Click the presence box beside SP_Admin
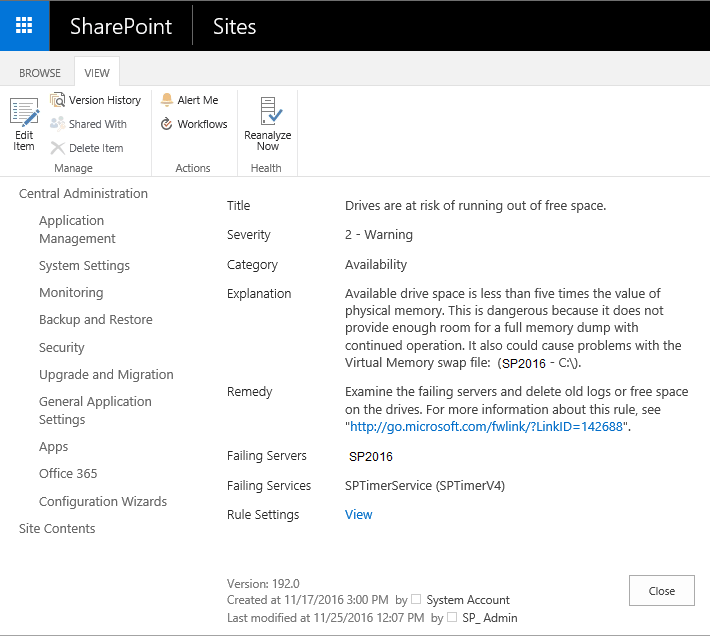The width and height of the screenshot is (710, 639). coord(452,617)
